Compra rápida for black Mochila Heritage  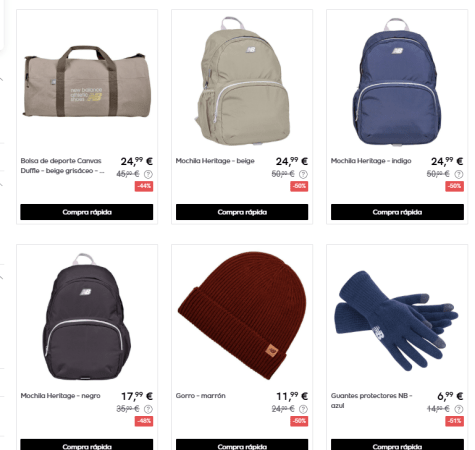(87, 445)
